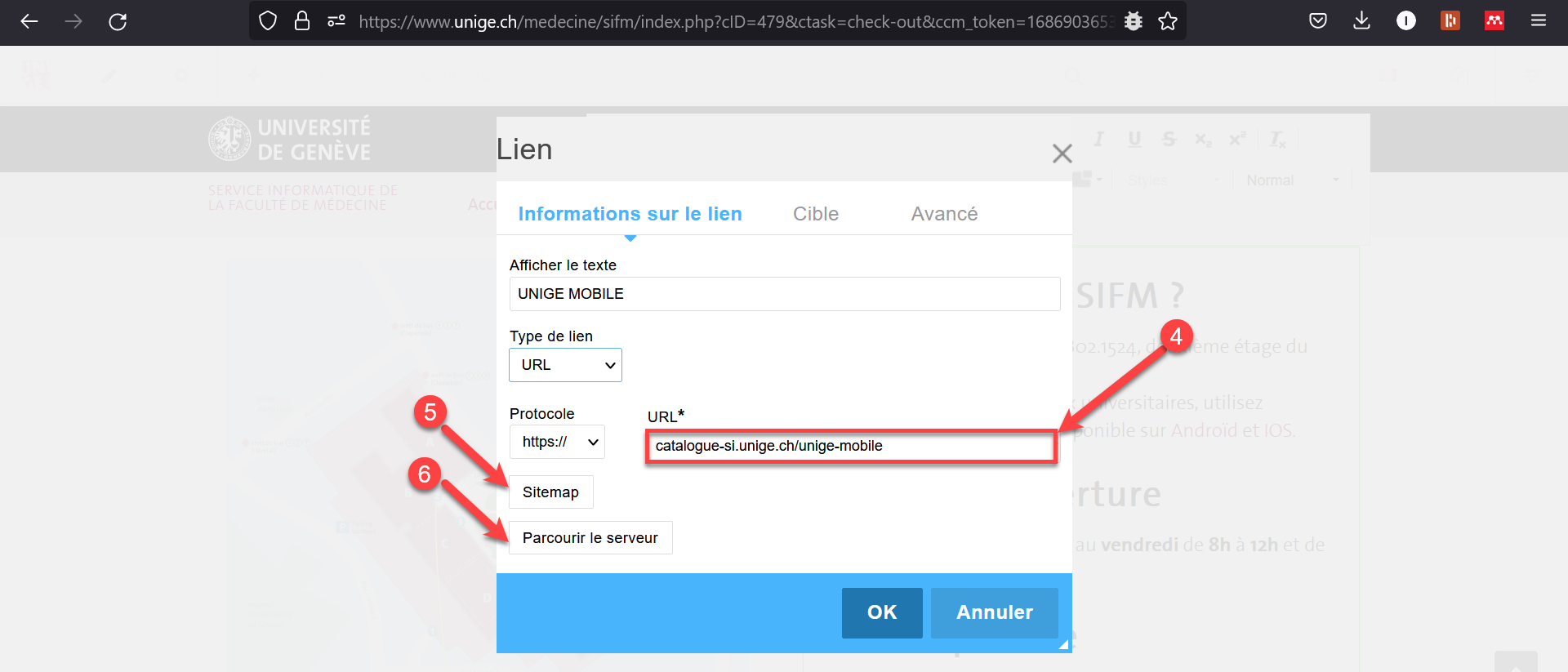The height and width of the screenshot is (672, 1568).
Task: Switch to the Cible tab
Action: click(815, 214)
